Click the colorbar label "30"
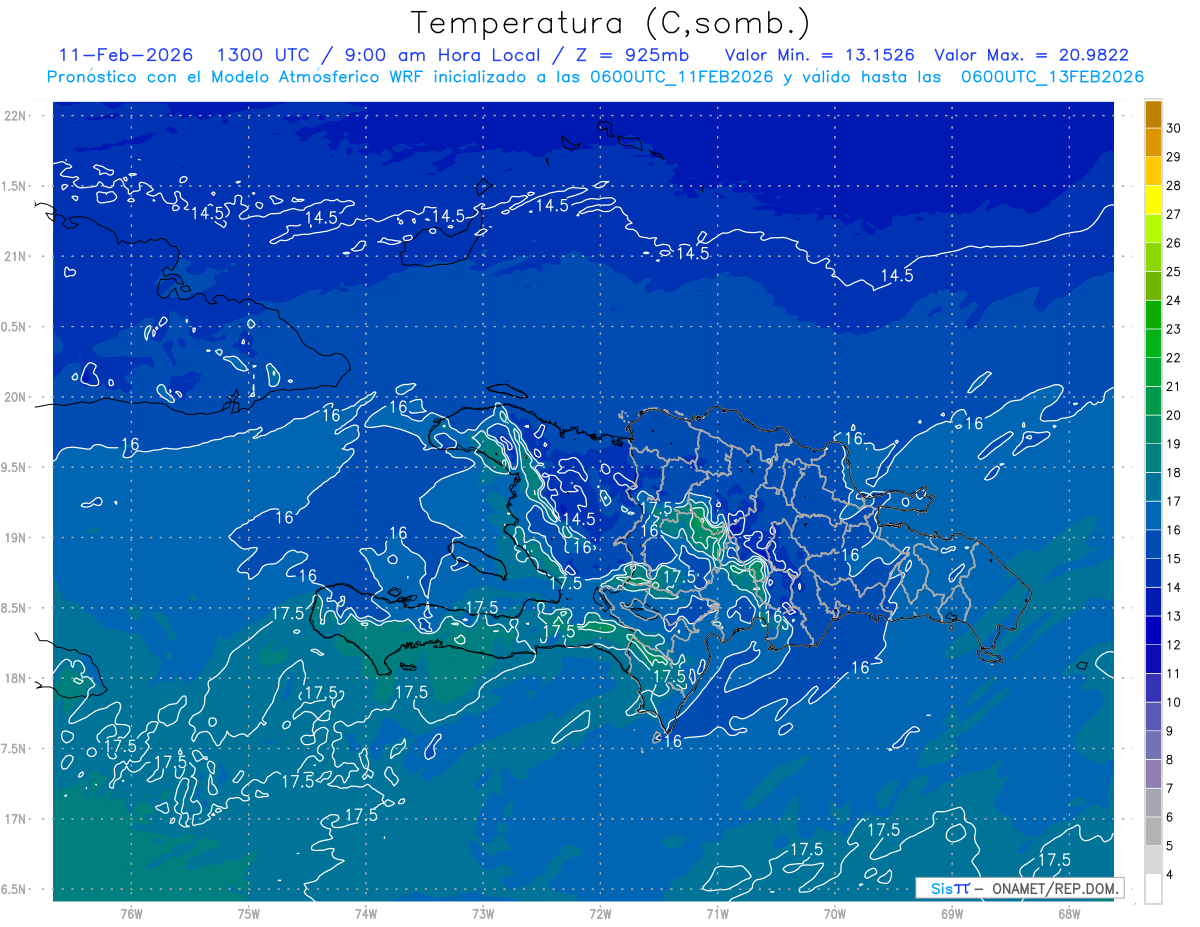The width and height of the screenshot is (1200, 927). [1174, 127]
